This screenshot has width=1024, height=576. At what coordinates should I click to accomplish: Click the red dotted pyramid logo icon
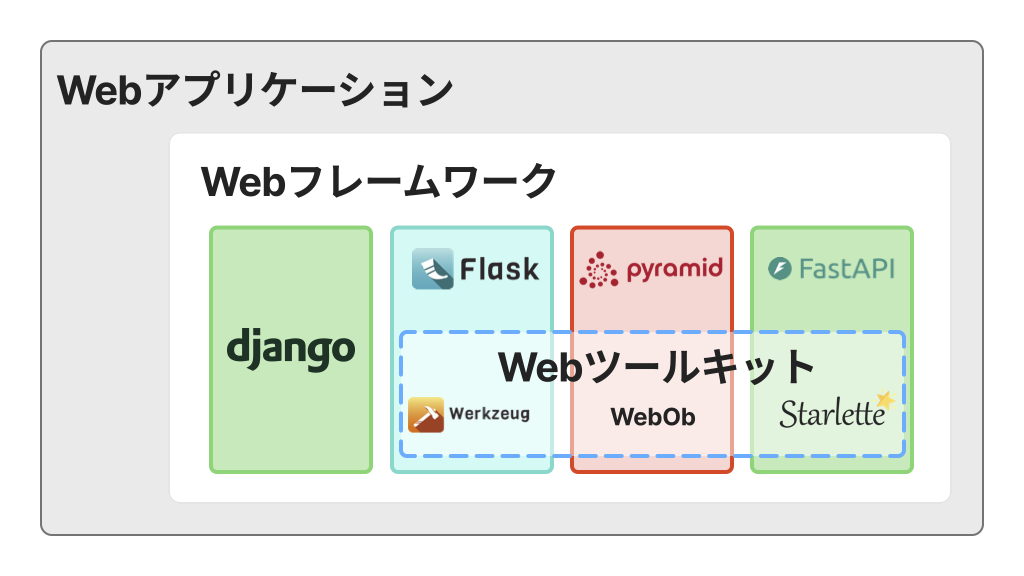(x=599, y=270)
